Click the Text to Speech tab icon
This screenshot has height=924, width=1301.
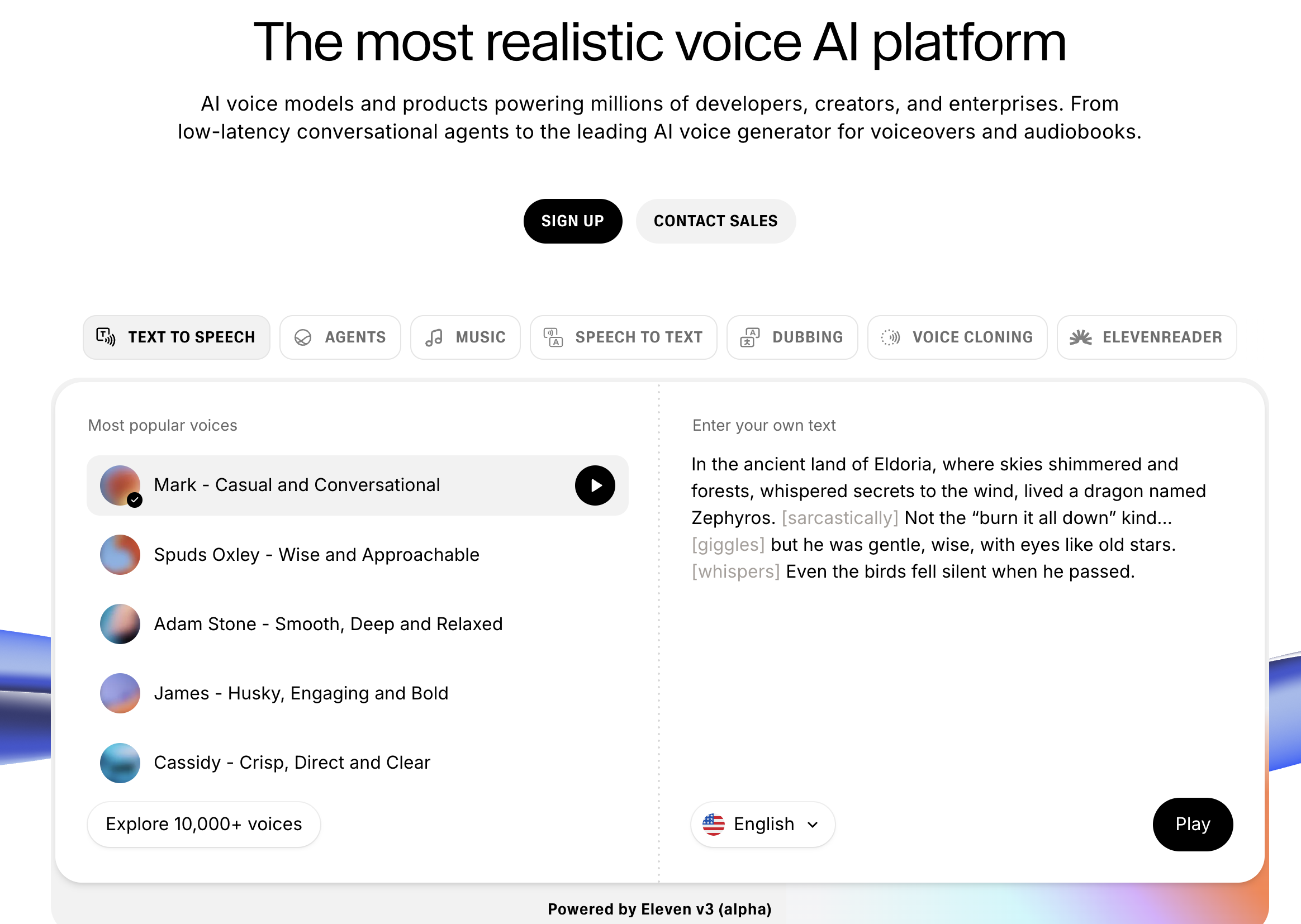[x=106, y=337]
